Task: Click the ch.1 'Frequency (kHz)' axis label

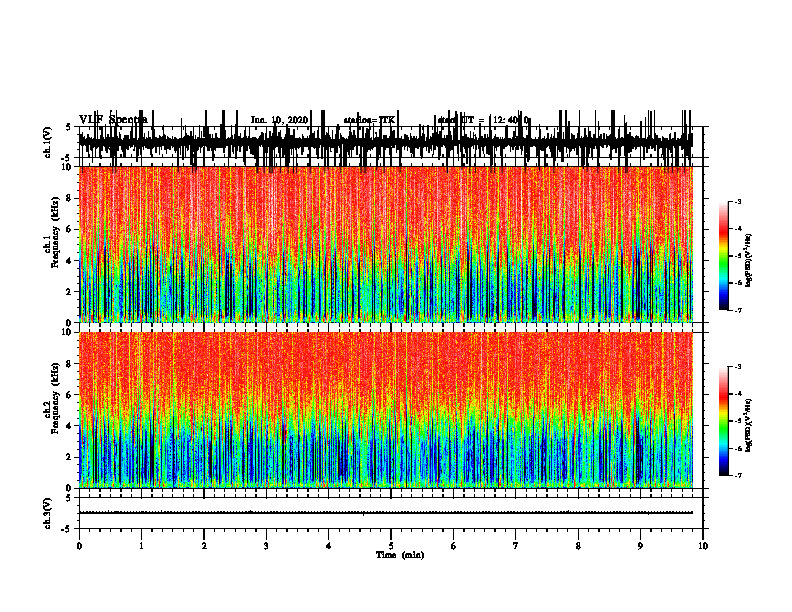Action: 55,233
